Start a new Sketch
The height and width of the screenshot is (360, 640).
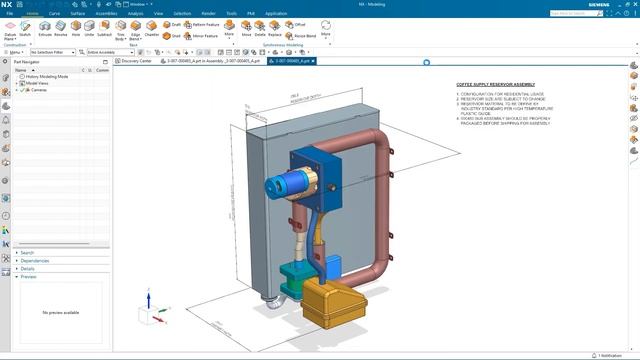point(25,29)
